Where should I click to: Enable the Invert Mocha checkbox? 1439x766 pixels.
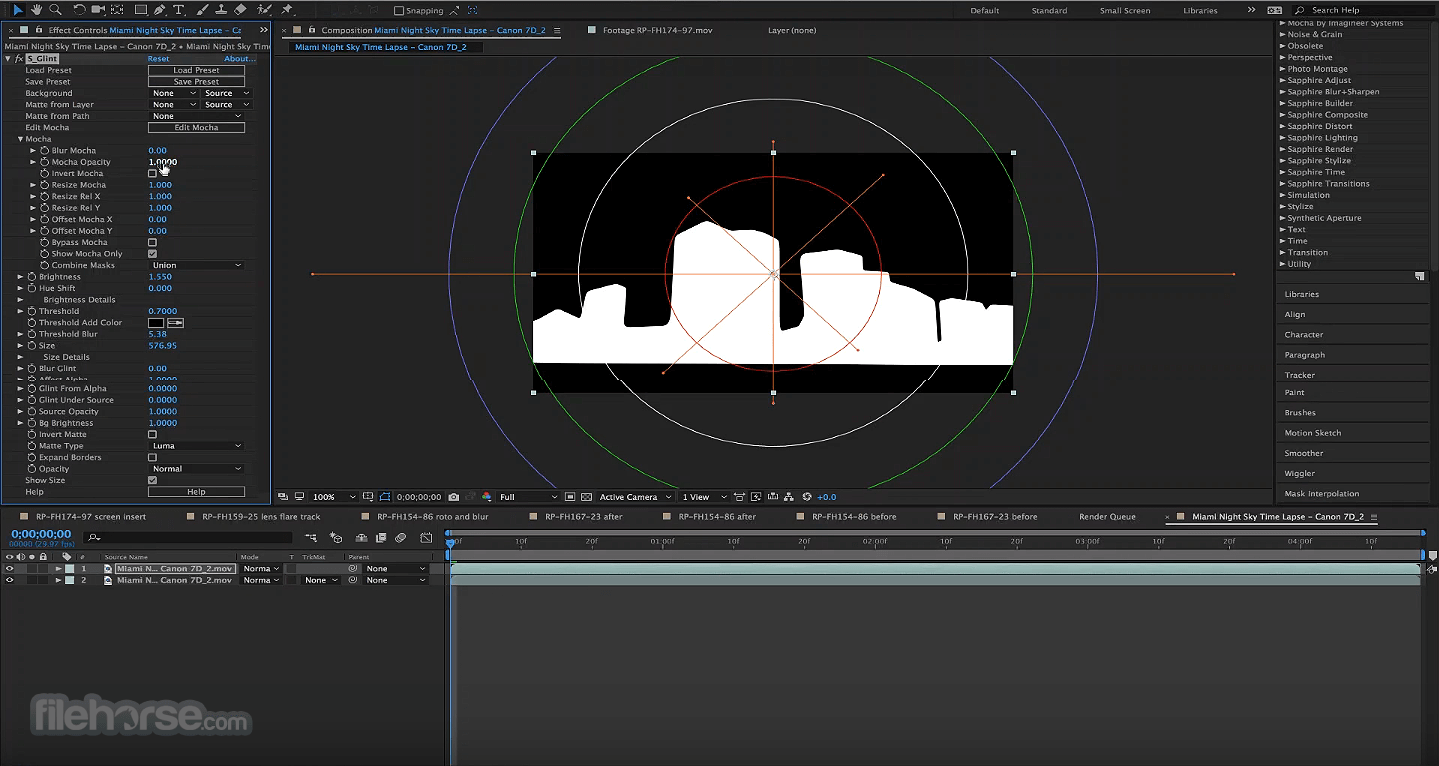click(152, 174)
